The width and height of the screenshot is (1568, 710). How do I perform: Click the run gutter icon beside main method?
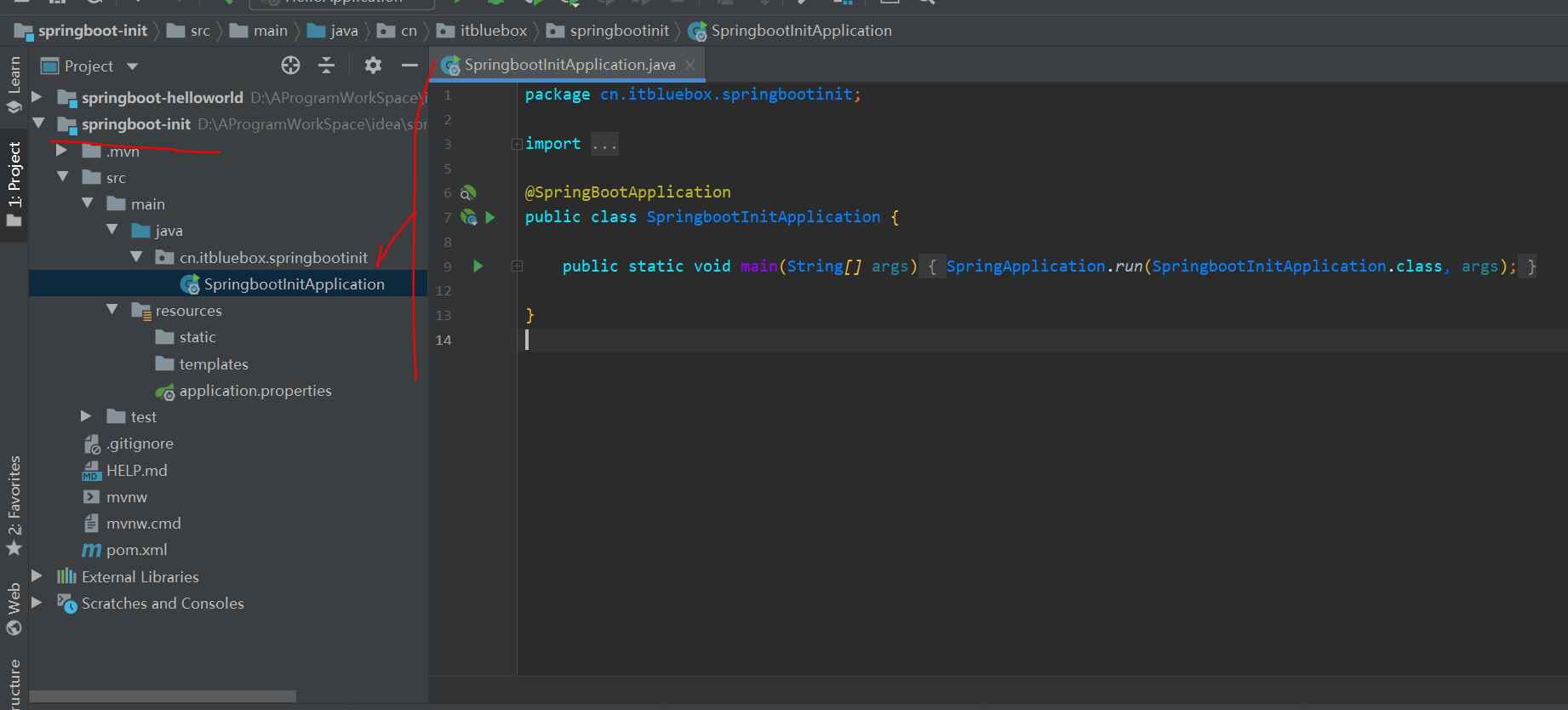pyautogui.click(x=478, y=266)
